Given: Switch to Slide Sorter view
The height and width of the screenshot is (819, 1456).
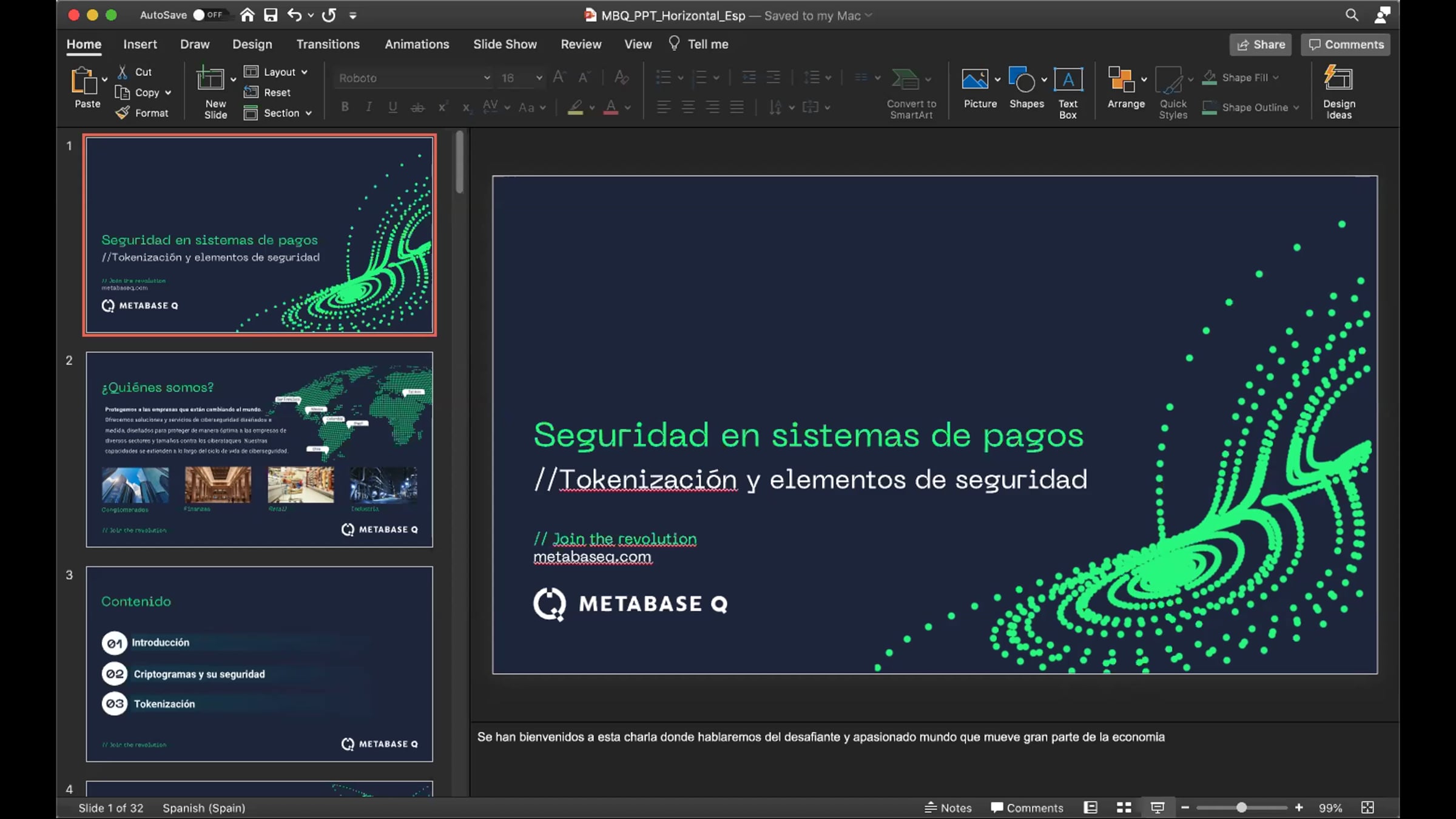Looking at the screenshot, I should [1124, 807].
